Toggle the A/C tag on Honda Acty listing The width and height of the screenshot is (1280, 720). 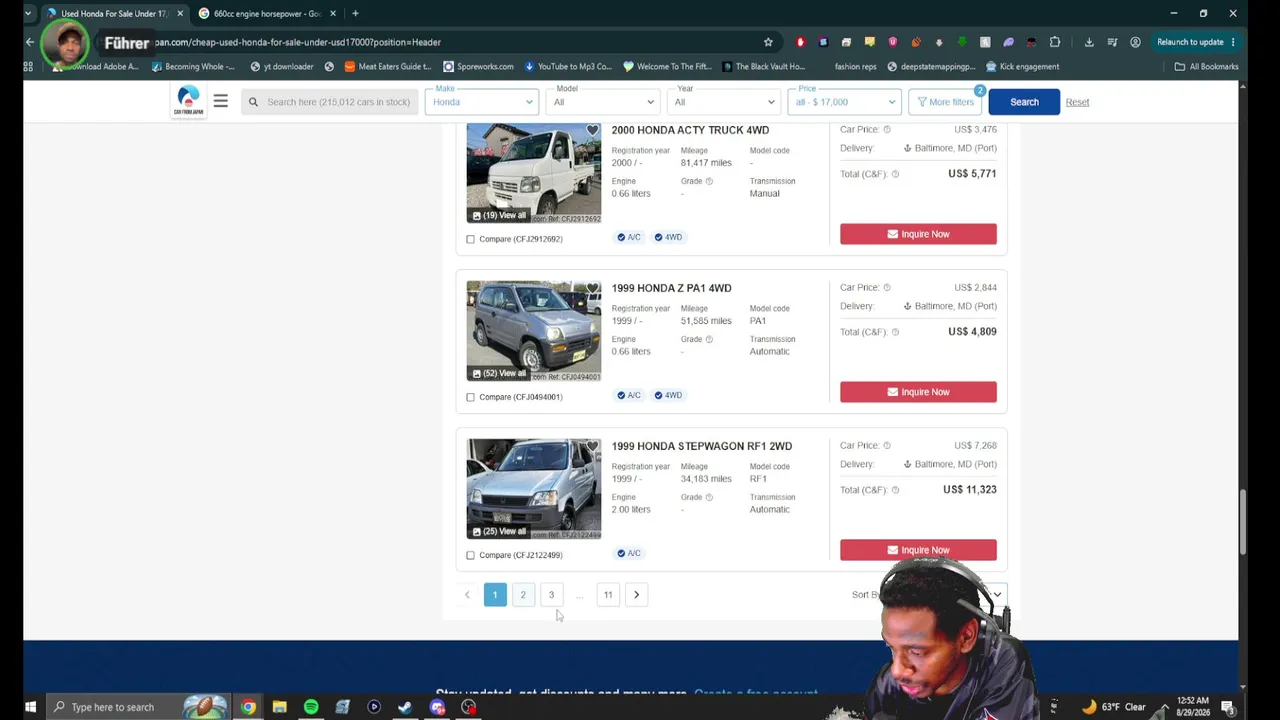tap(629, 237)
